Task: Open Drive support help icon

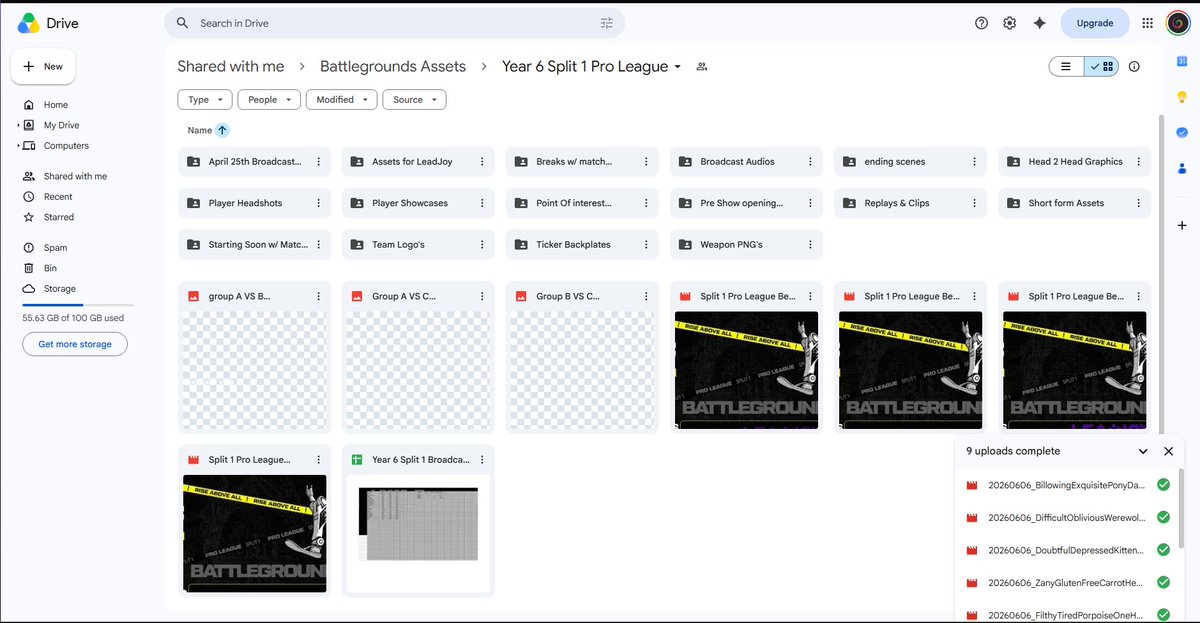Action: click(981, 23)
